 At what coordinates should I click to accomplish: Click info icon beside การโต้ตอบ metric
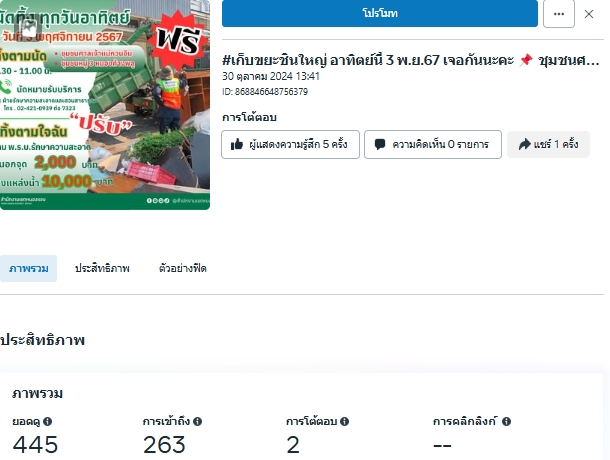pyautogui.click(x=344, y=421)
